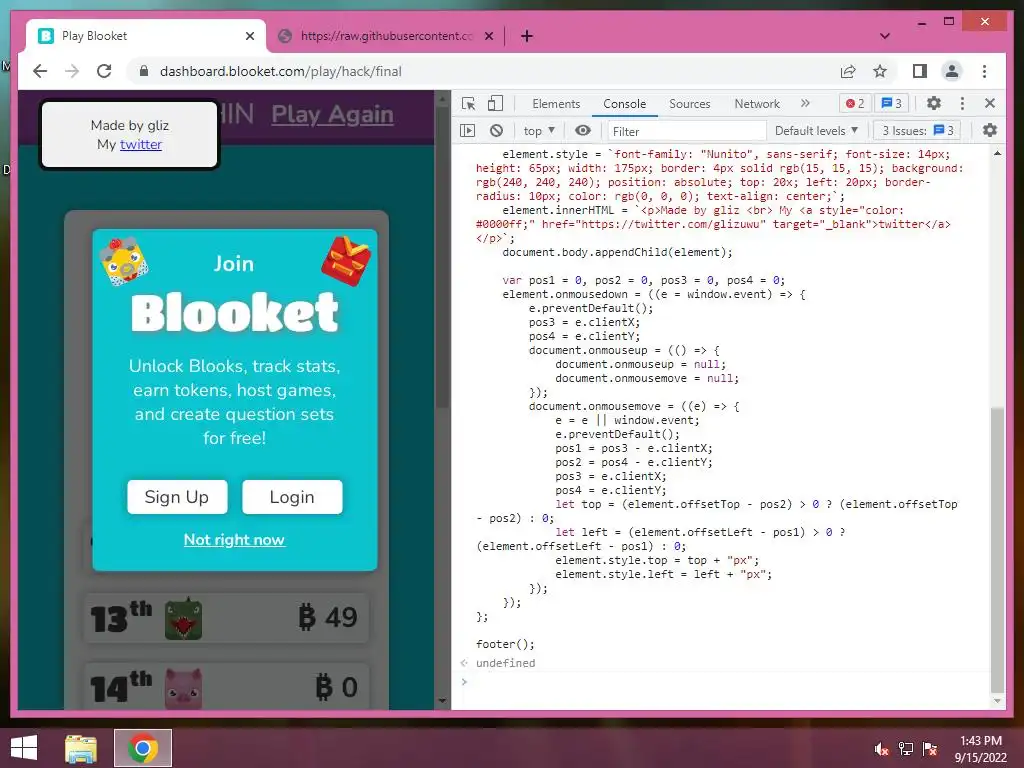
Task: Open a new browser tab
Action: click(527, 36)
